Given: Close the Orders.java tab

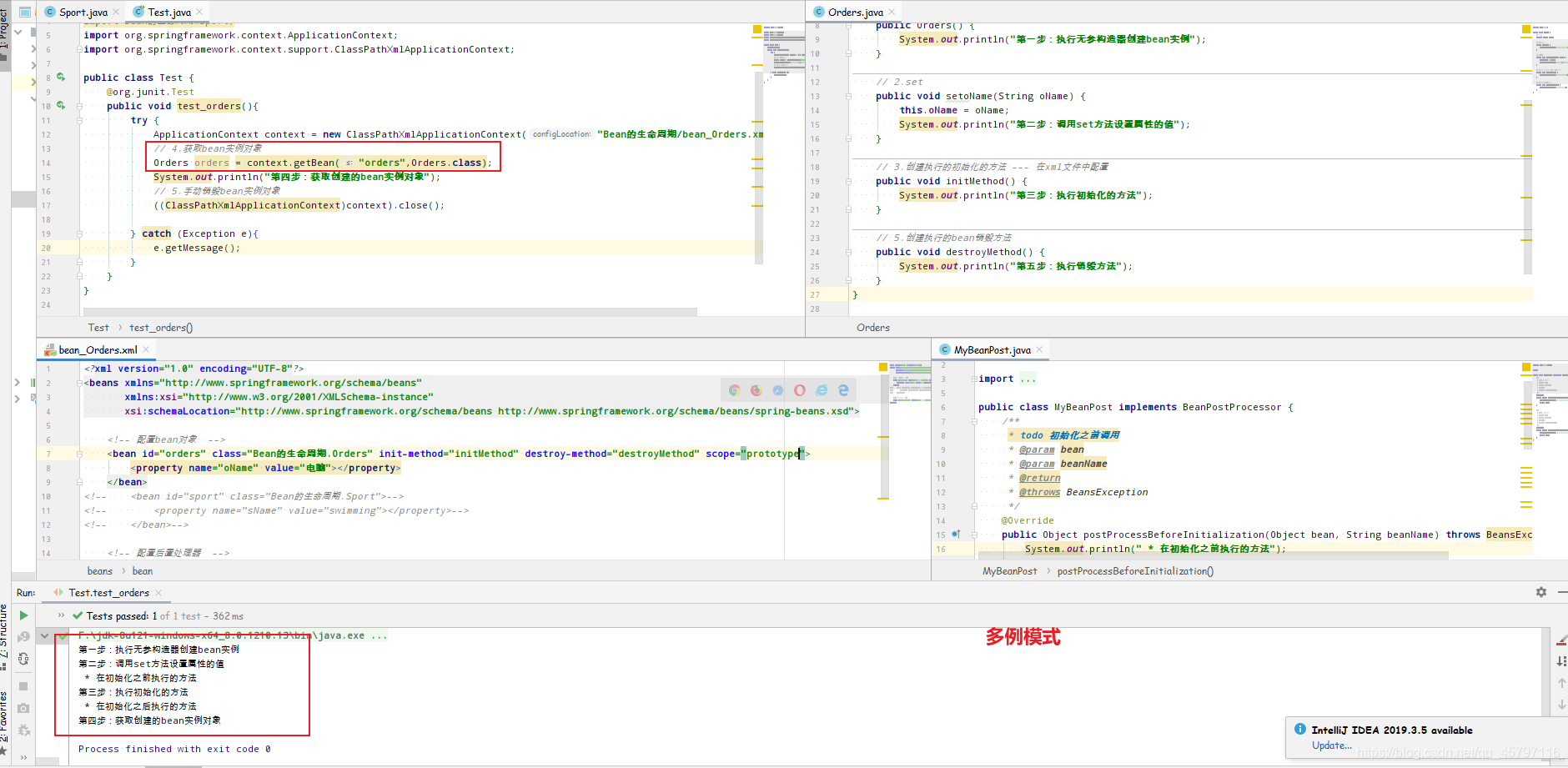Looking at the screenshot, I should coord(892,12).
